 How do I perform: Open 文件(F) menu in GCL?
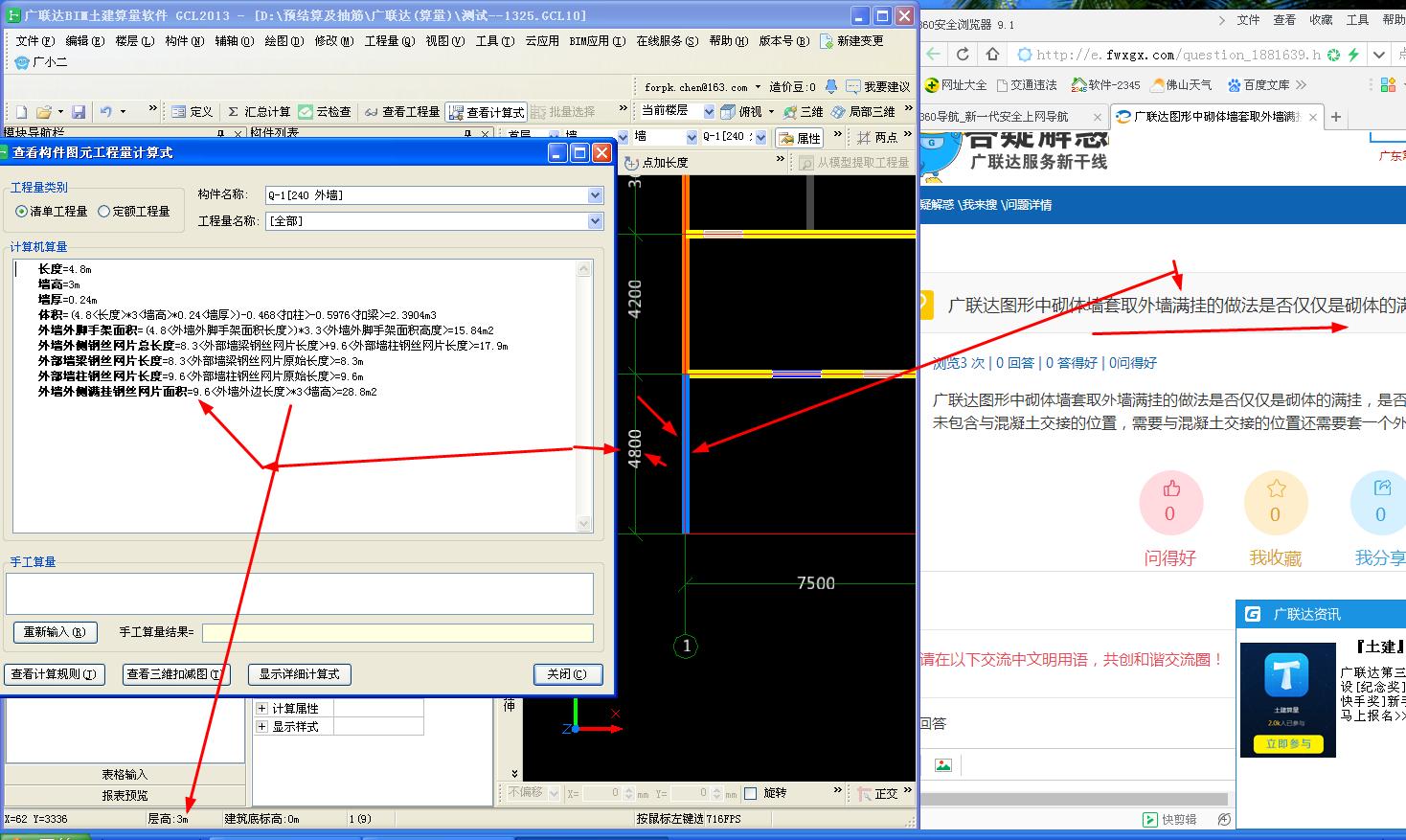pos(35,41)
